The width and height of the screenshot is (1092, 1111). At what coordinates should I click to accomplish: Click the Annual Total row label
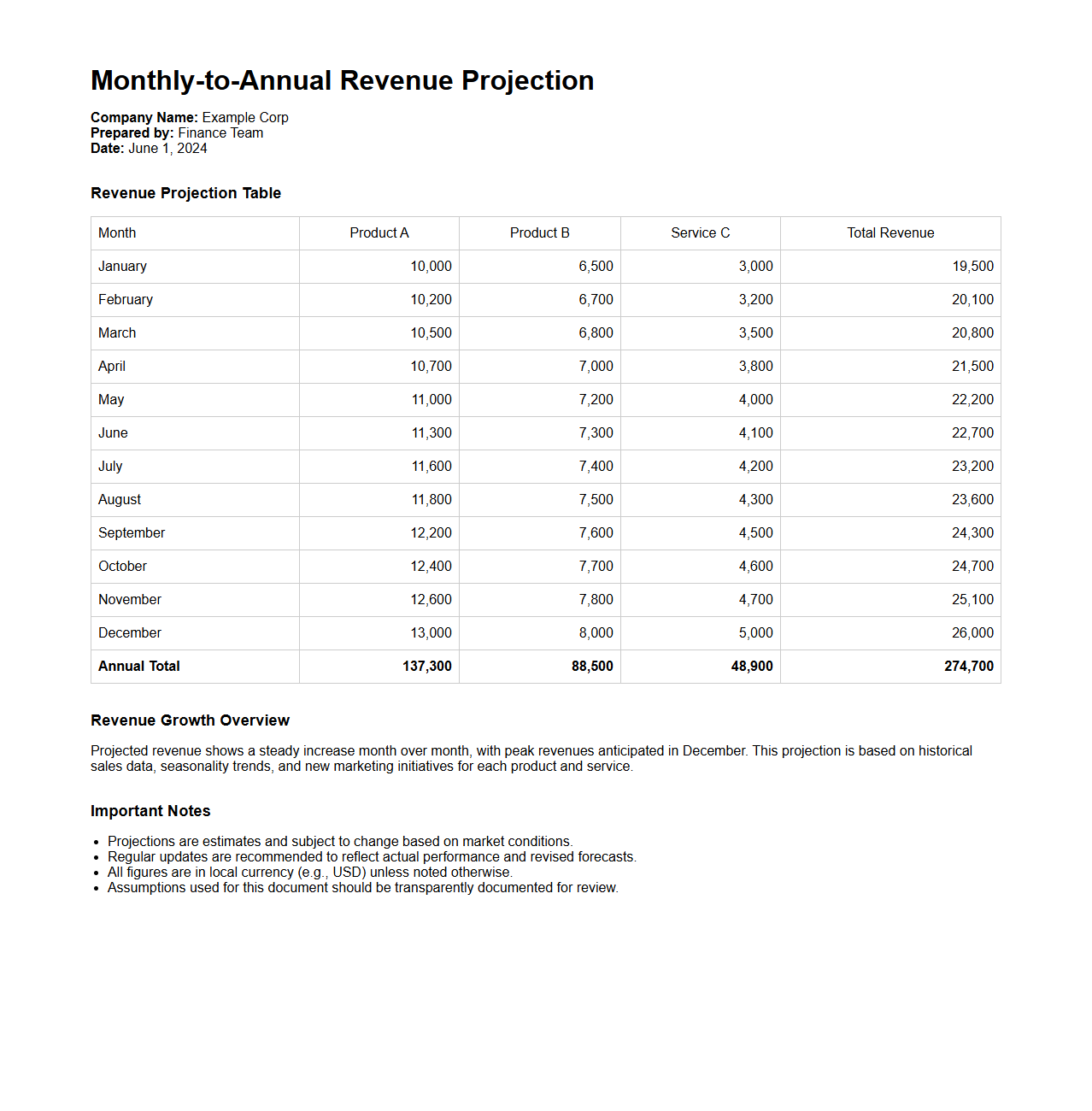[139, 667]
